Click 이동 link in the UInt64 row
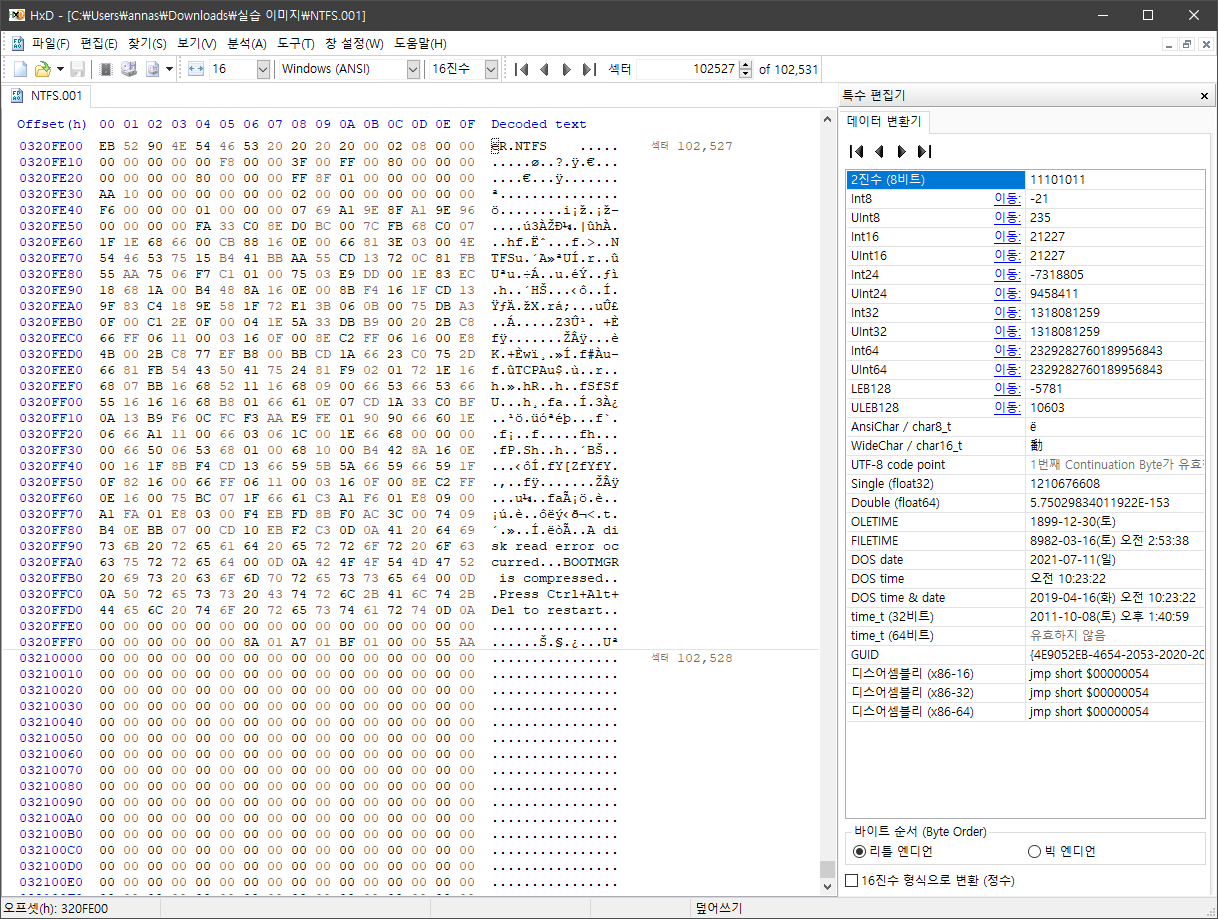1218x919 pixels. [1007, 370]
